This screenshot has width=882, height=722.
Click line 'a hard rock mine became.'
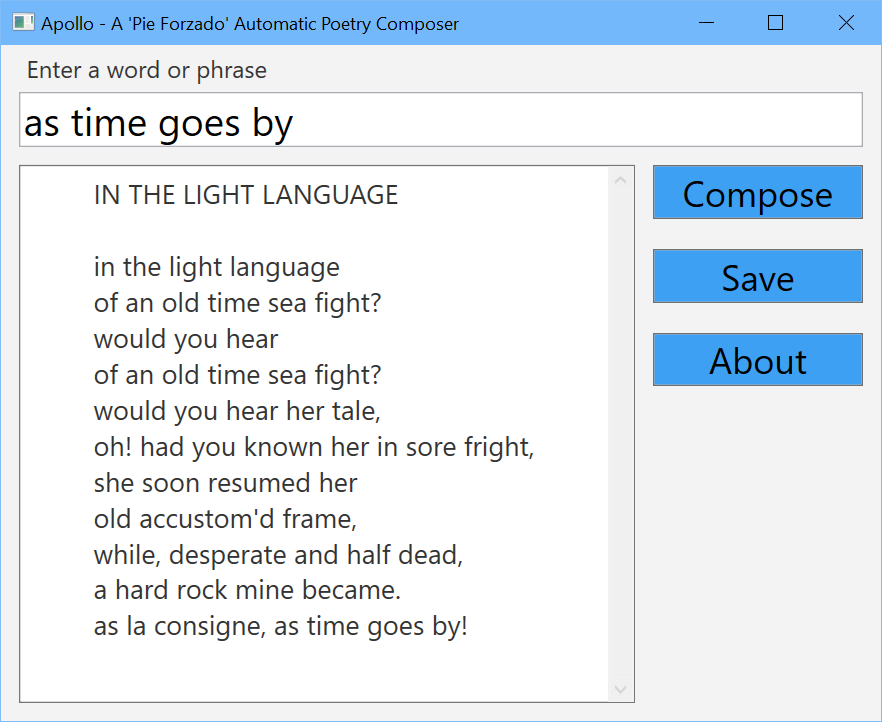[x=247, y=590]
